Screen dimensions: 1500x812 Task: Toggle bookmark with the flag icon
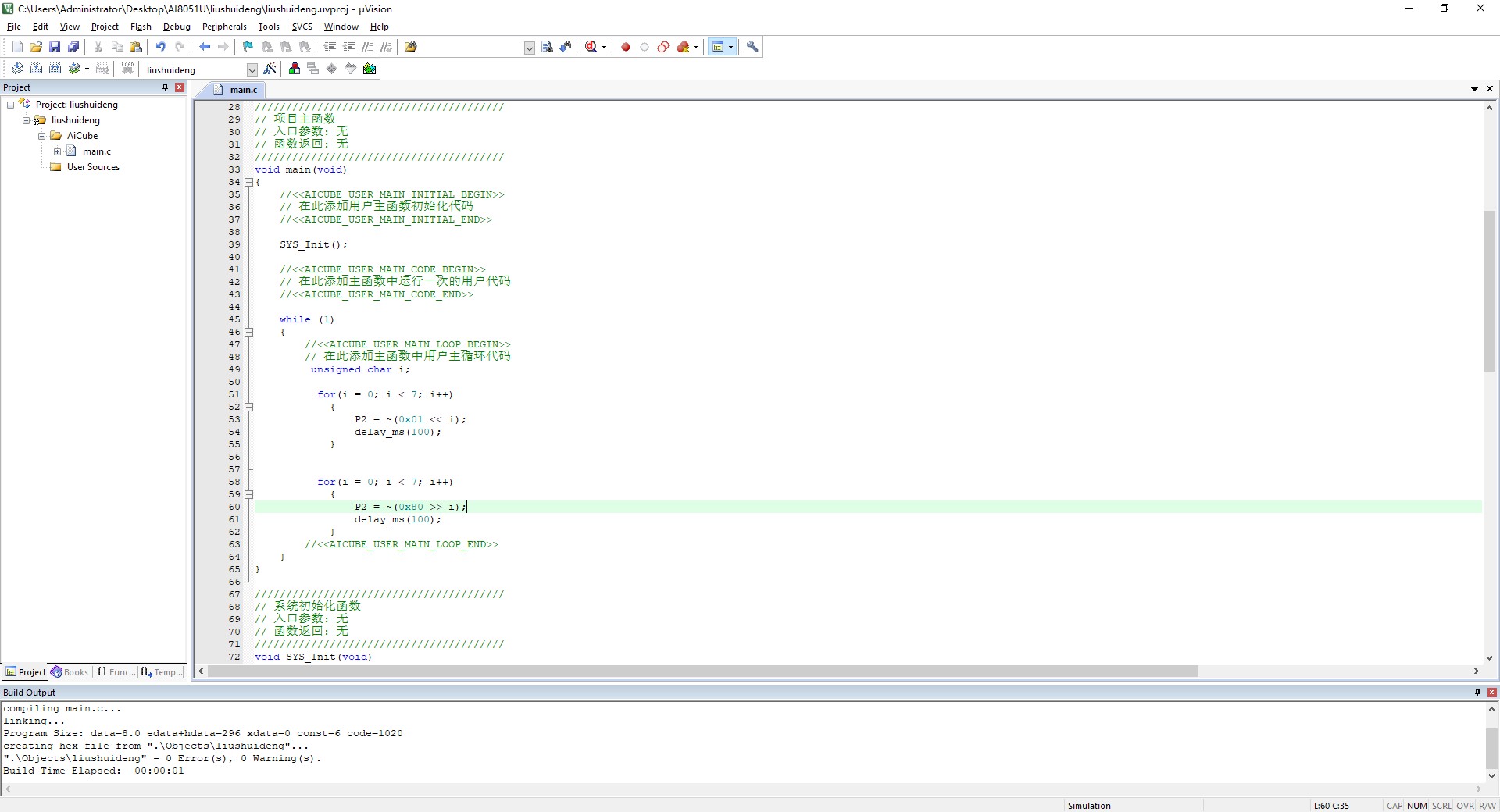click(248, 47)
